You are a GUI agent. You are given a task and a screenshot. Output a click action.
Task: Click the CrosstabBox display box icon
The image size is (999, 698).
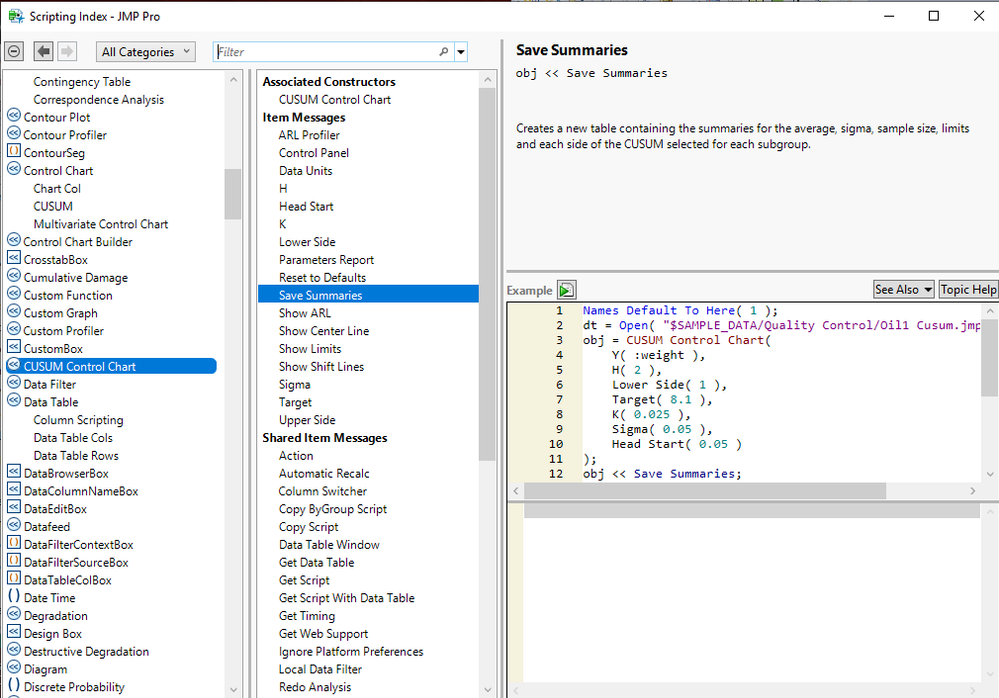[x=14, y=259]
